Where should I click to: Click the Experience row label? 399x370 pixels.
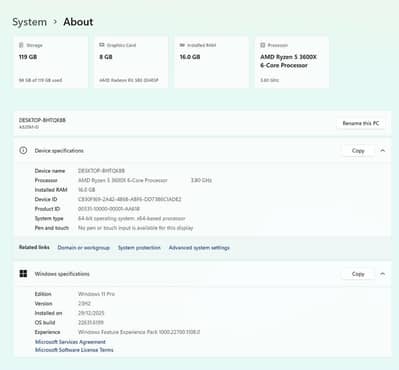pyautogui.click(x=47, y=332)
